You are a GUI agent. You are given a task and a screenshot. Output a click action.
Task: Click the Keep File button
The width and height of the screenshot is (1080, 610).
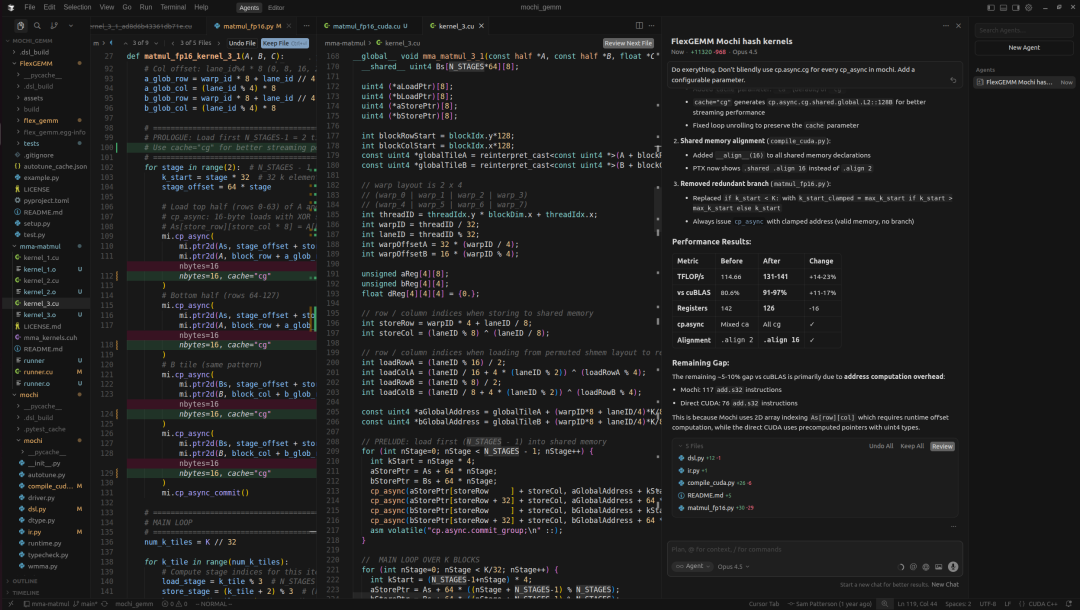[285, 43]
